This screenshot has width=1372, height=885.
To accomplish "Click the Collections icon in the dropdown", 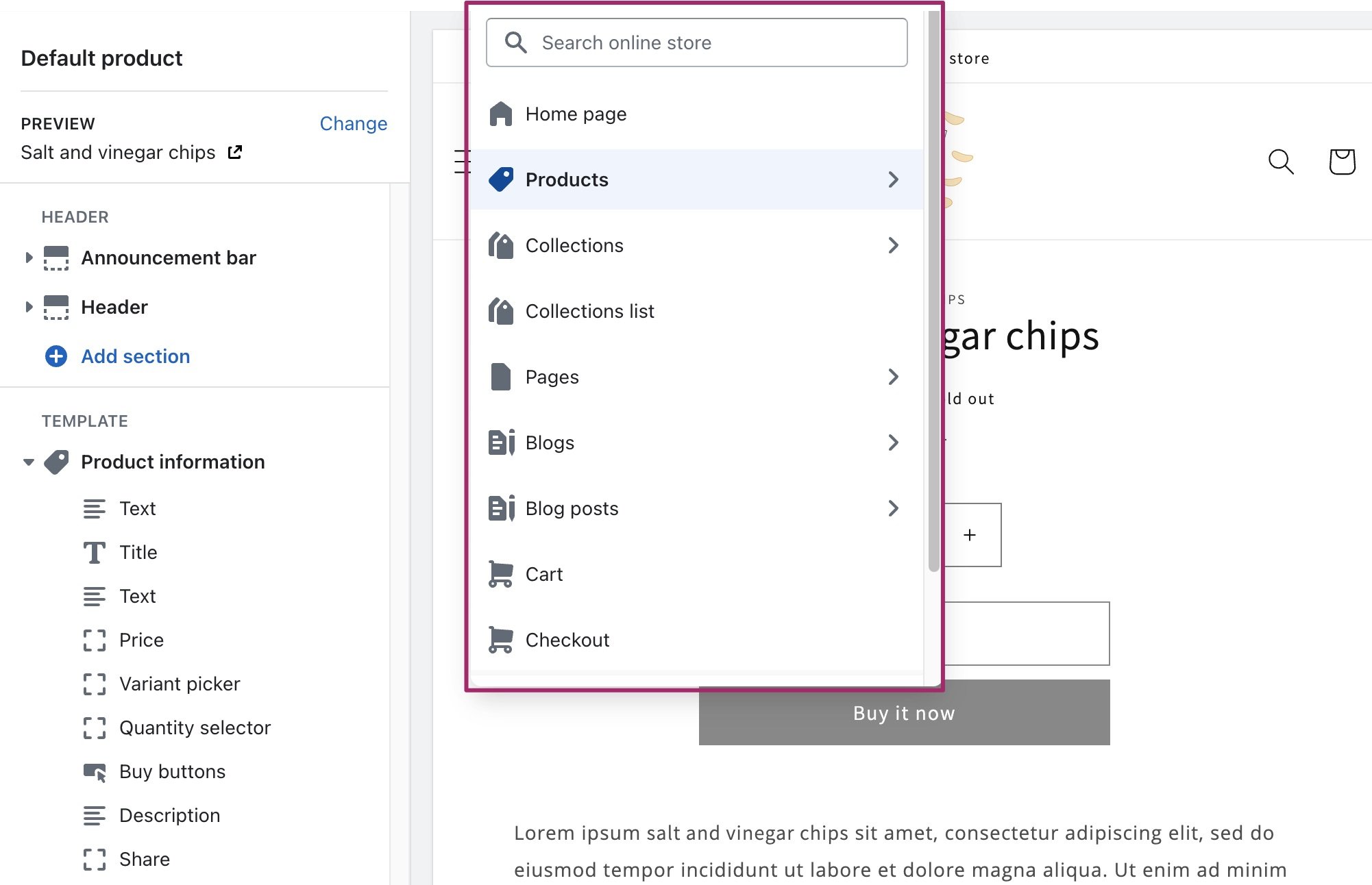I will pyautogui.click(x=500, y=245).
